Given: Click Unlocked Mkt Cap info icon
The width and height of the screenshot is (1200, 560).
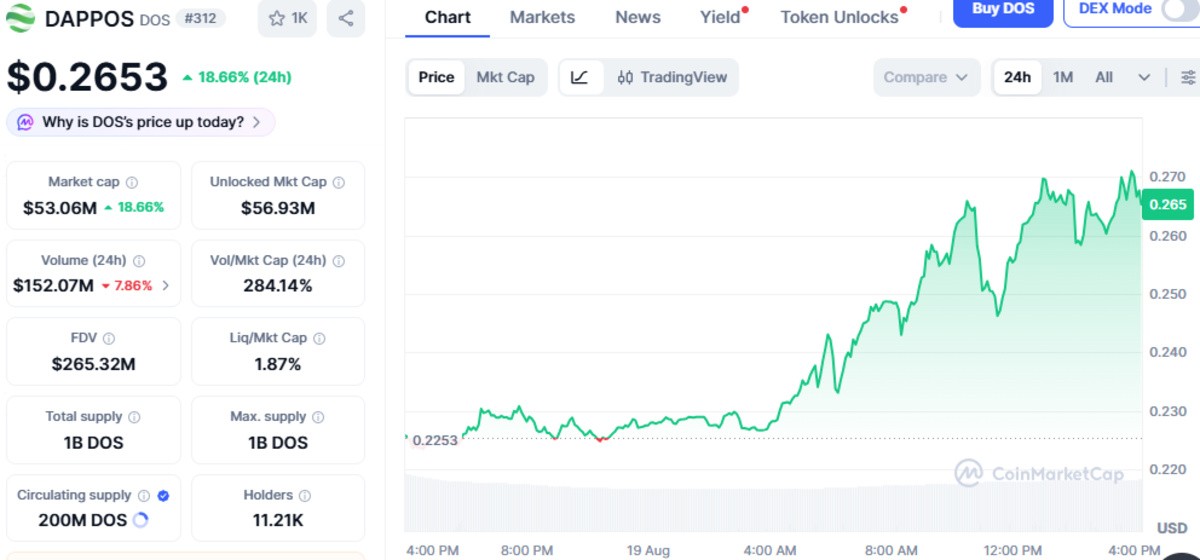Looking at the screenshot, I should point(339,183).
